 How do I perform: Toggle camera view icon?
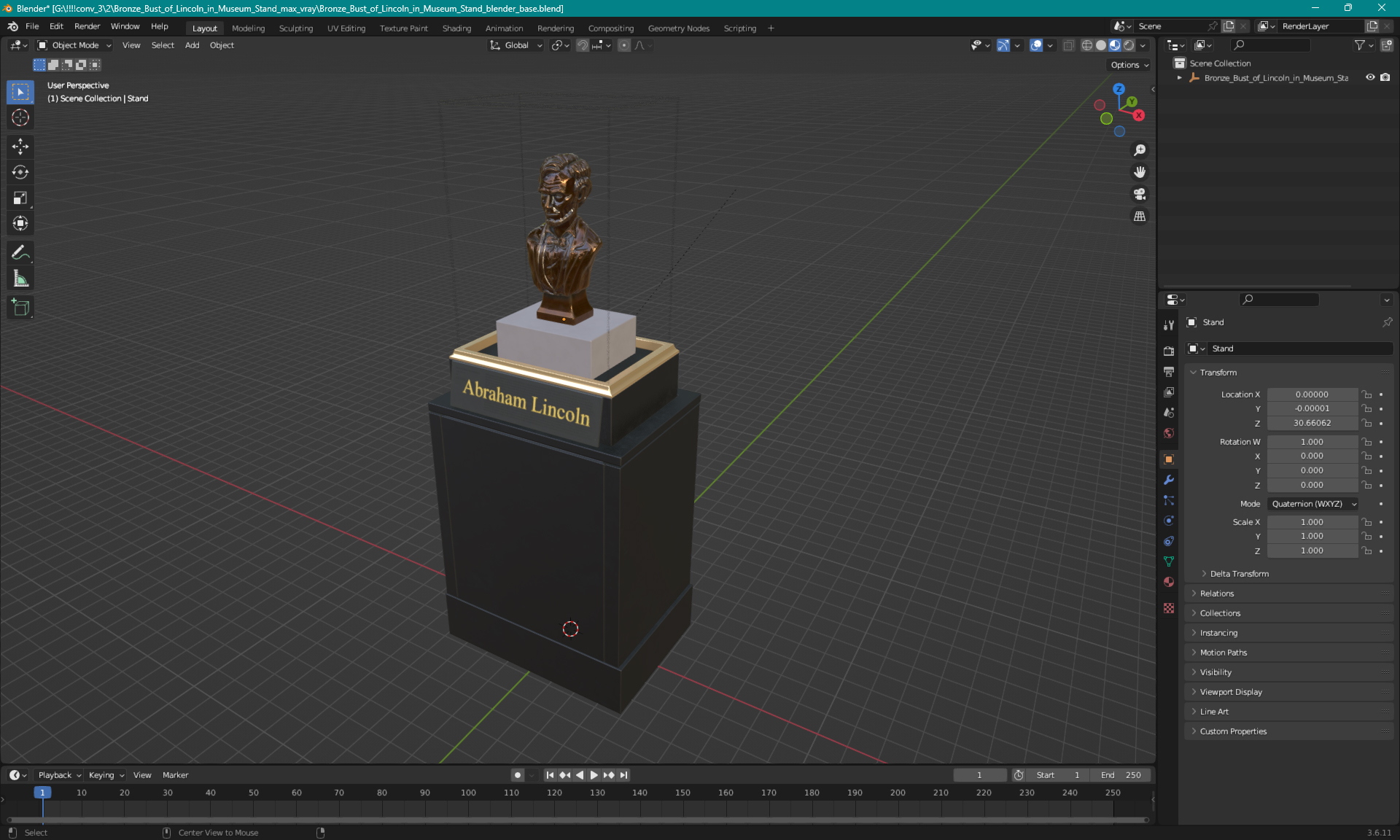click(1140, 194)
